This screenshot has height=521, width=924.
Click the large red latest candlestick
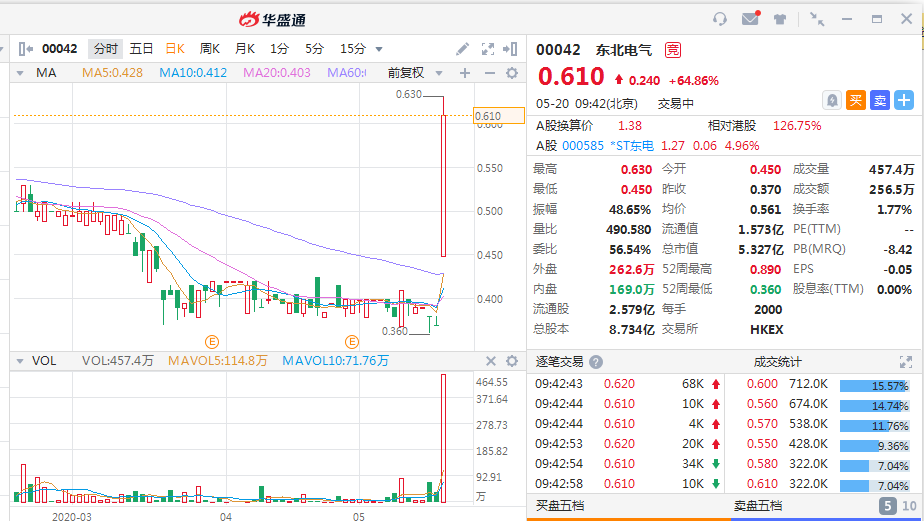pos(443,185)
